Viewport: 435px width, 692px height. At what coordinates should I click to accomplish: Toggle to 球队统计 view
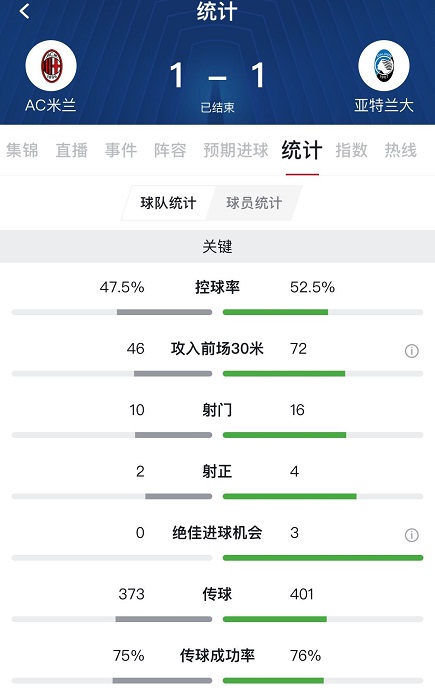pos(168,203)
